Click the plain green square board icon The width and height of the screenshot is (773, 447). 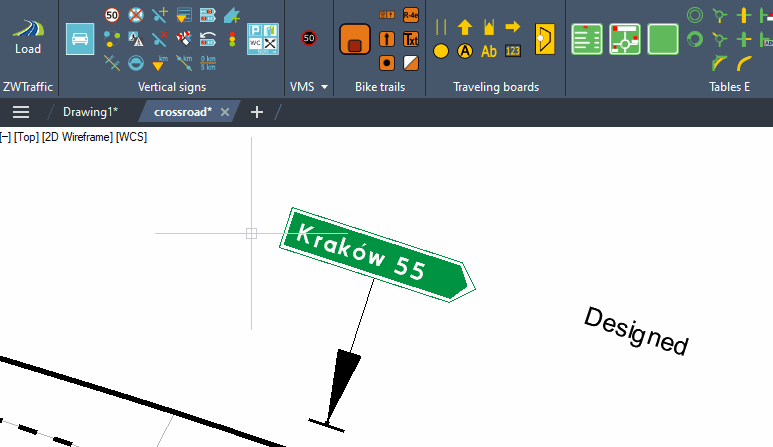point(663,39)
